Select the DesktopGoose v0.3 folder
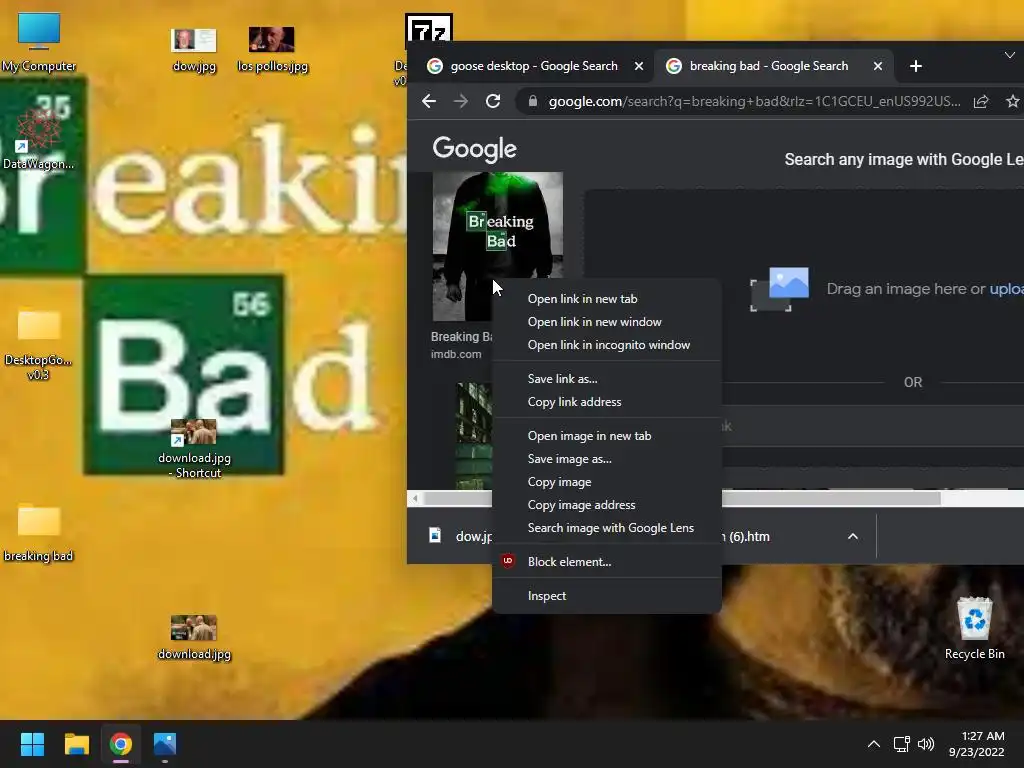The image size is (1024, 768). point(39,345)
